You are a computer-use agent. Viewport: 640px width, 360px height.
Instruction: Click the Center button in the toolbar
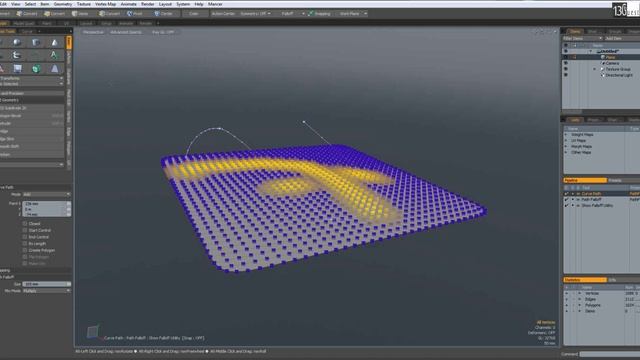[163, 13]
